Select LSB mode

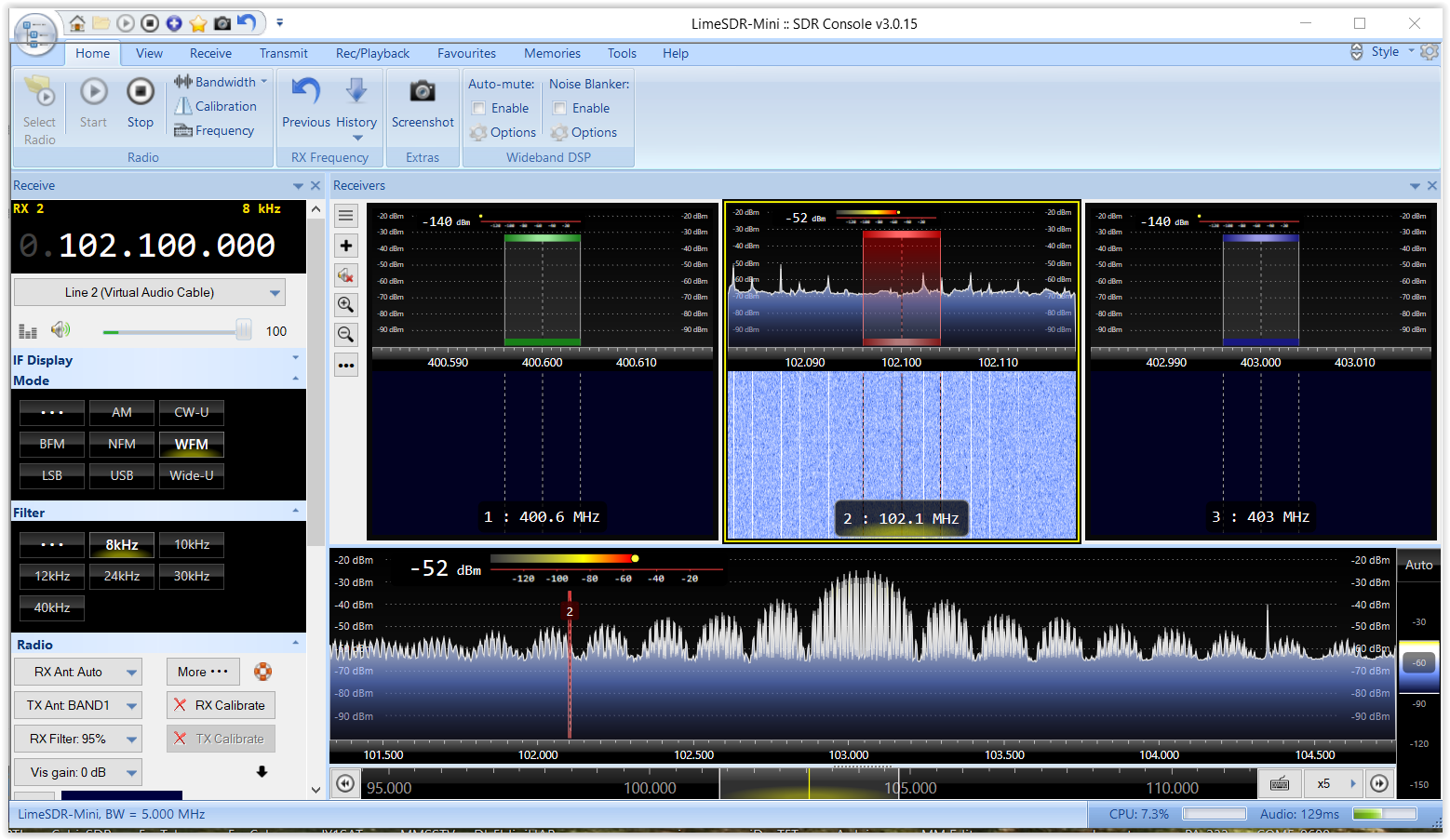pyautogui.click(x=52, y=475)
